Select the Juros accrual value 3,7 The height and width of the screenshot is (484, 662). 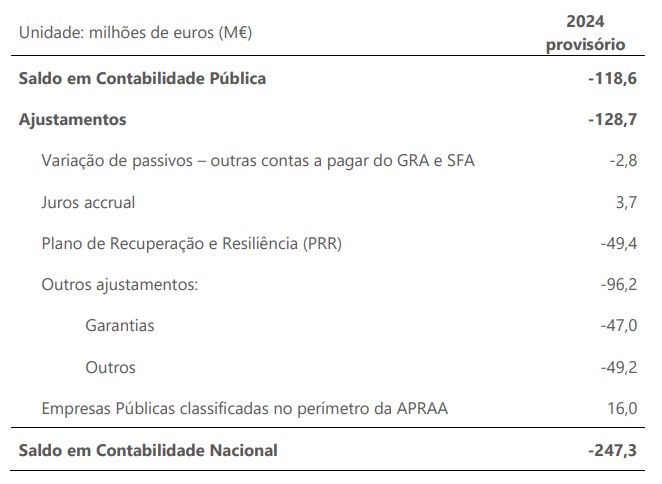(625, 202)
